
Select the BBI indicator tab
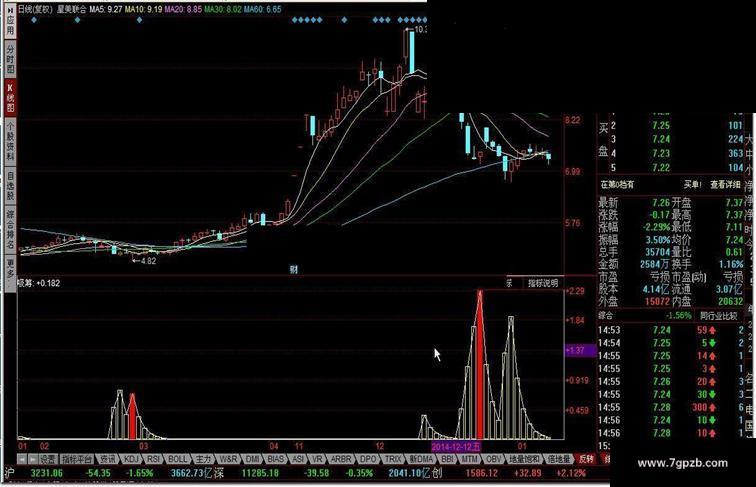(448, 459)
